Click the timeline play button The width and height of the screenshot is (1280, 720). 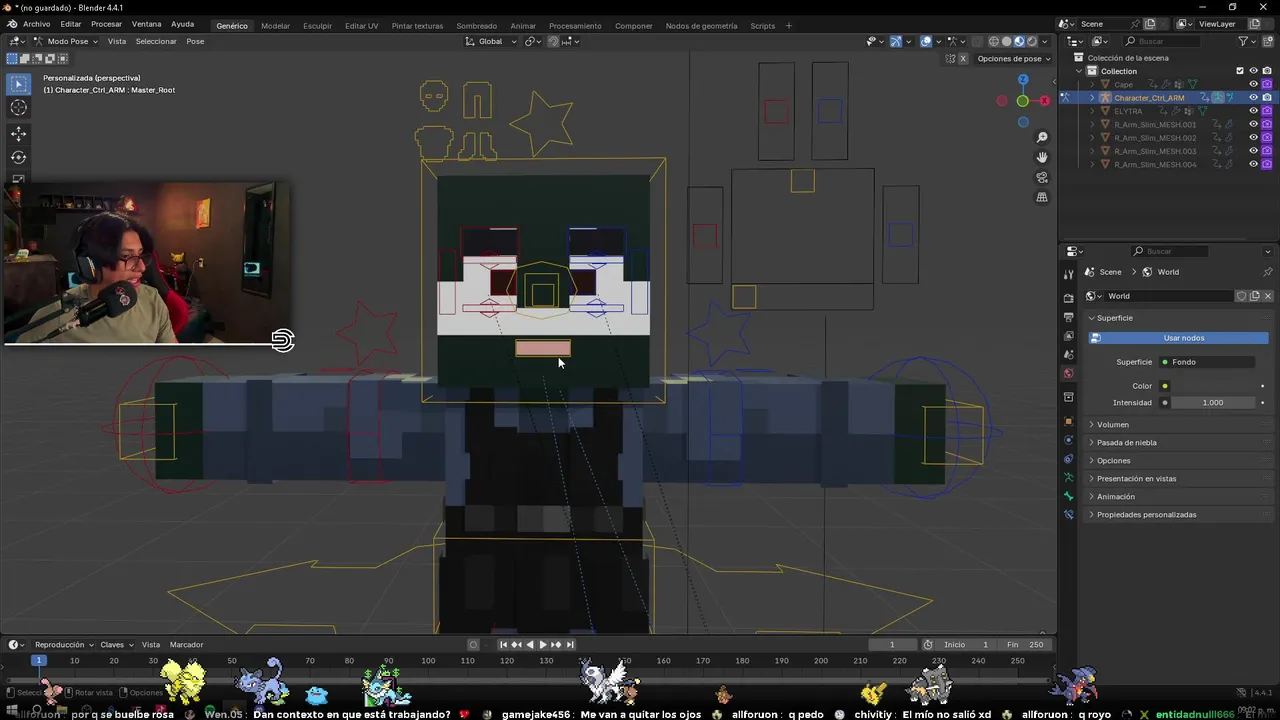pos(543,645)
